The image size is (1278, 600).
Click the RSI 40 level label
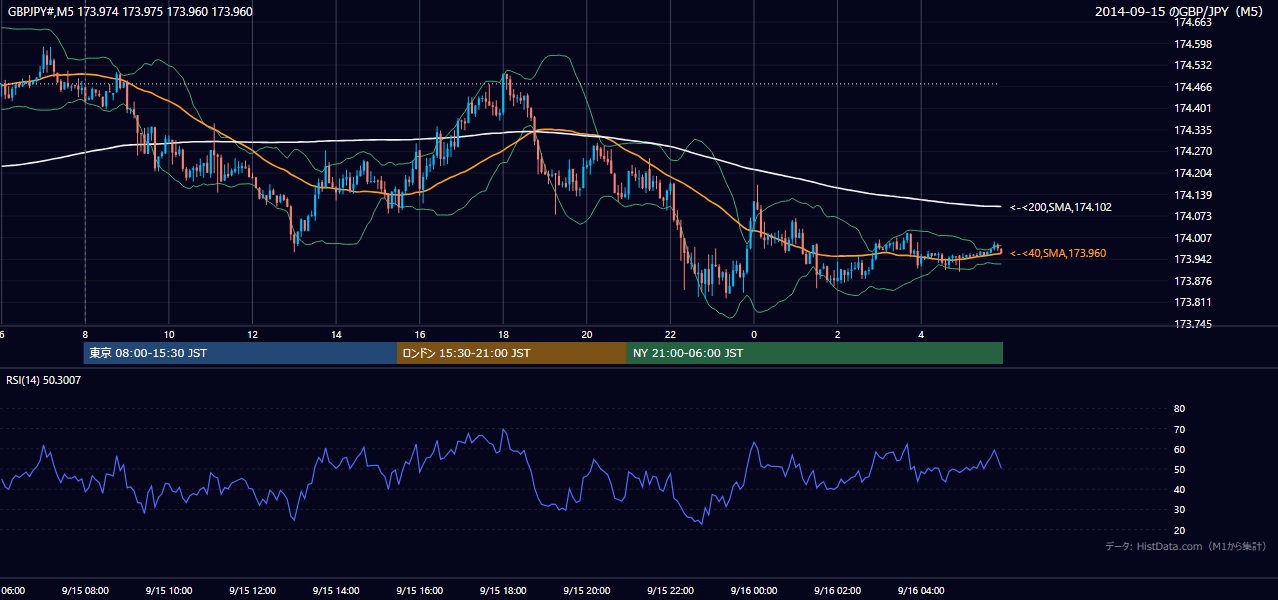1179,489
